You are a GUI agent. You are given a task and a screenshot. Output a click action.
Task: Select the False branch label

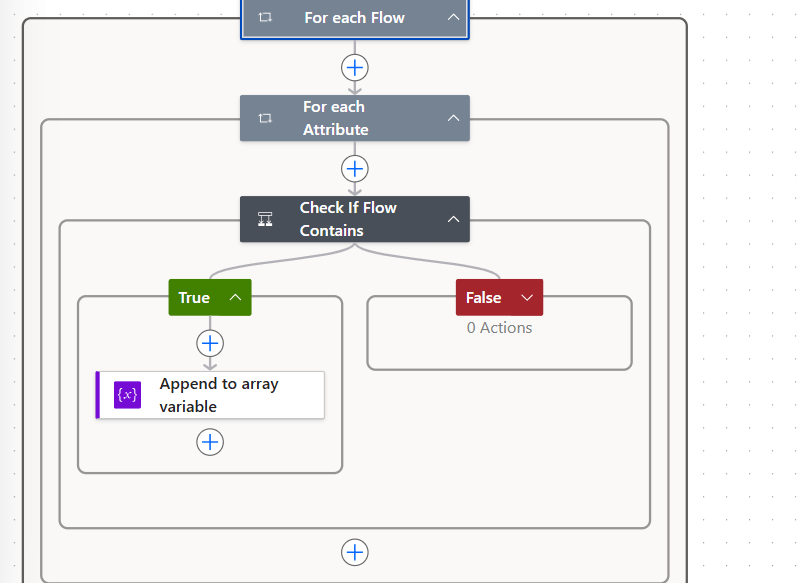pos(483,297)
